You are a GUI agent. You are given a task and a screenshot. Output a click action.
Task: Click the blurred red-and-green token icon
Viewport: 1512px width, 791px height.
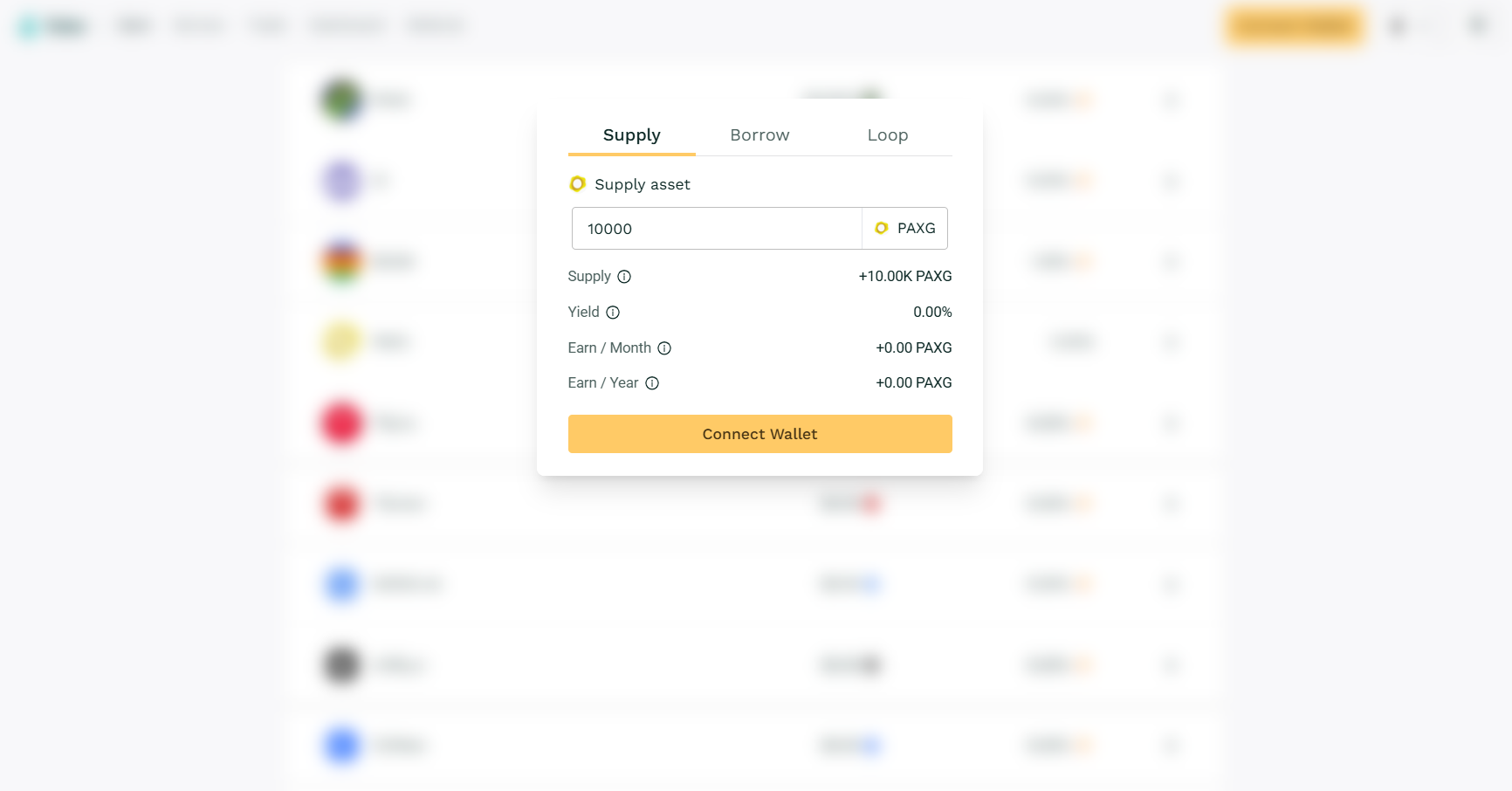(x=341, y=261)
